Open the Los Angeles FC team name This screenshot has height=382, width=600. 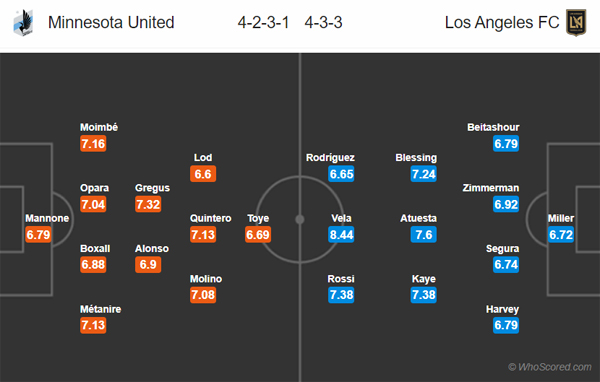[502, 23]
